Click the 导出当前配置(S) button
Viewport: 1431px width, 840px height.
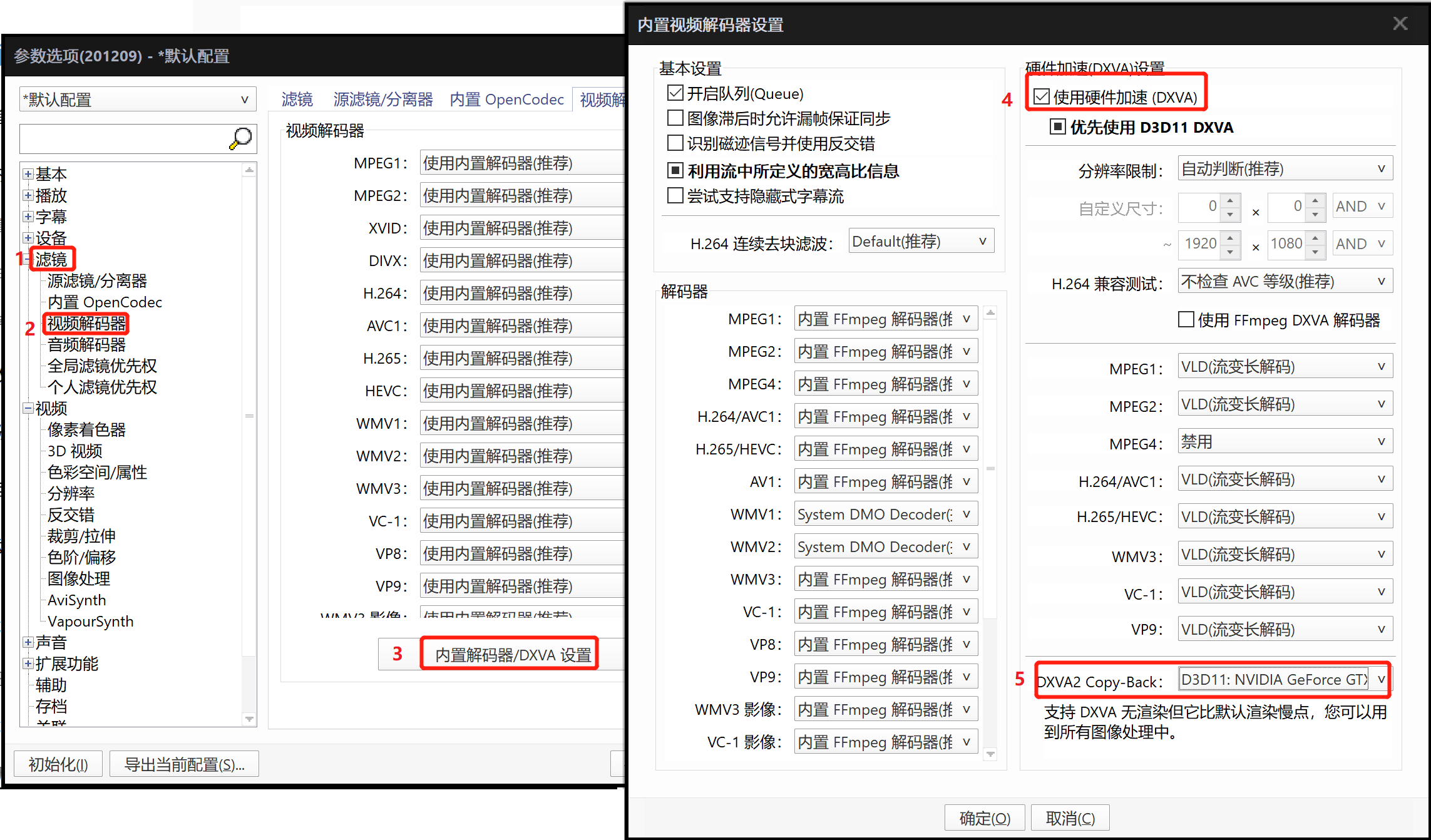(x=183, y=764)
